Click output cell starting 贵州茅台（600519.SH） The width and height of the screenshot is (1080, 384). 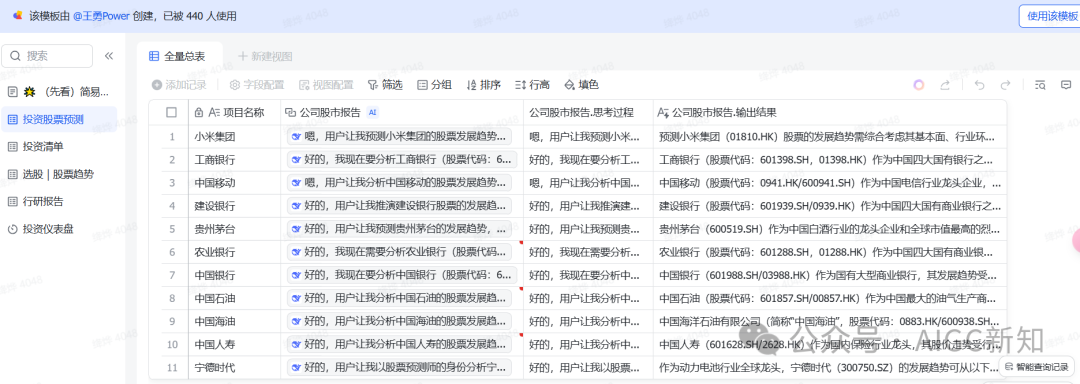(829, 228)
